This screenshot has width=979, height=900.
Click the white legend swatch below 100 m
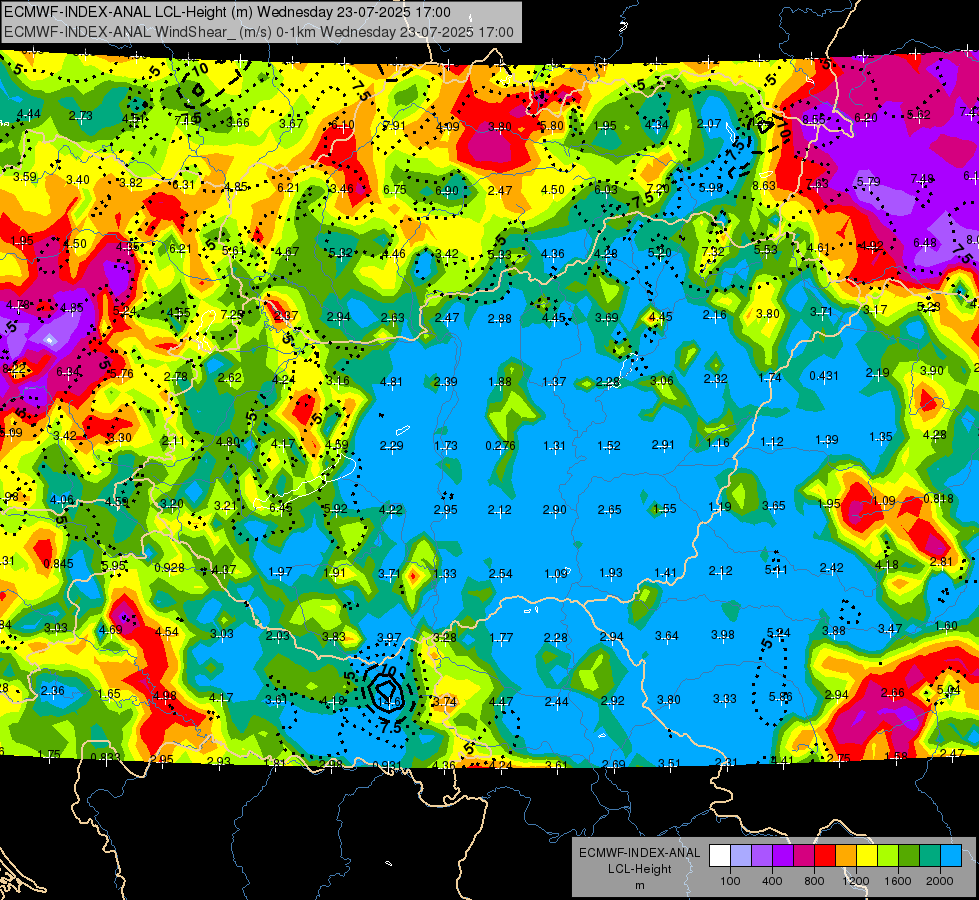720,856
